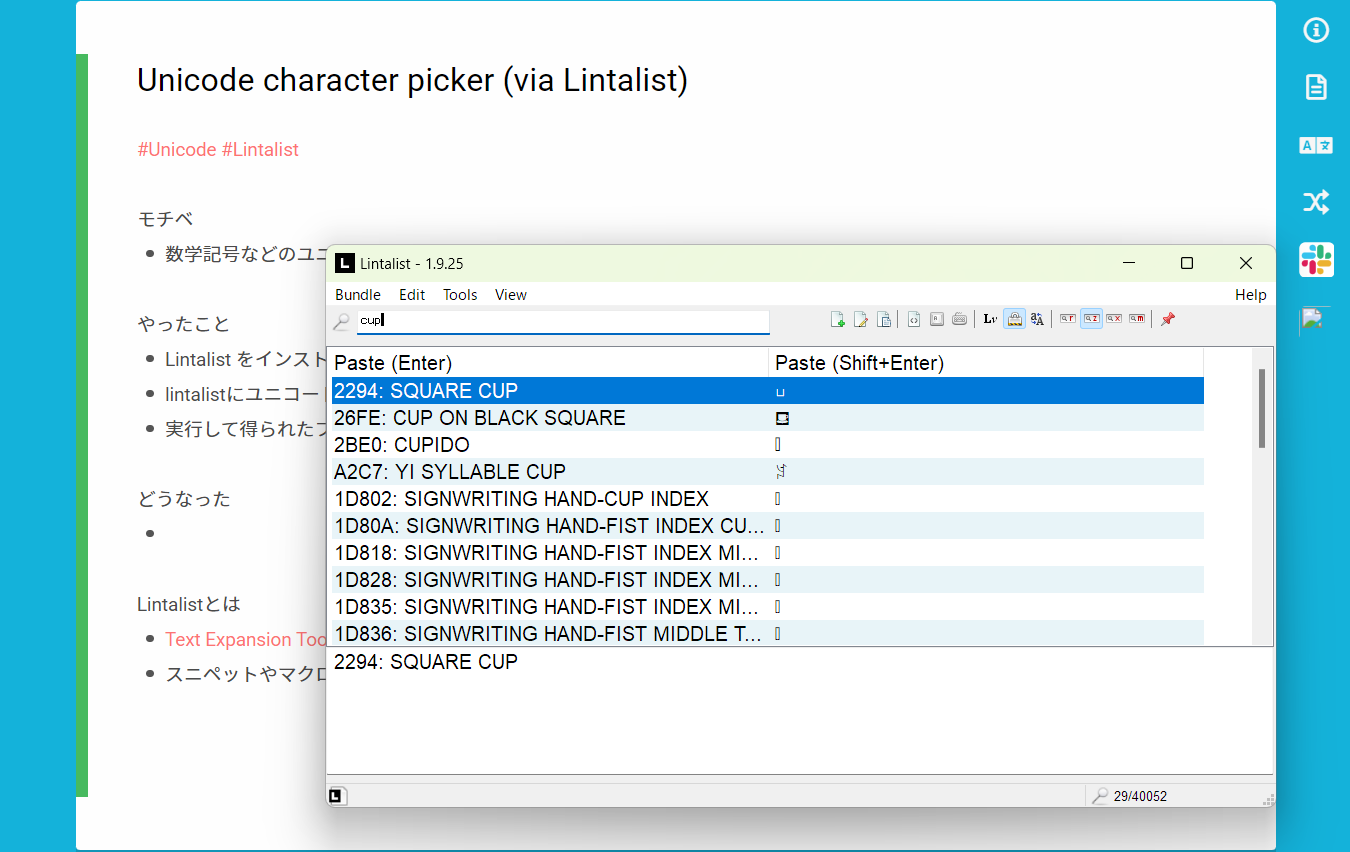Select the regular search mode (r) button
This screenshot has width=1350, height=852.
point(1068,319)
